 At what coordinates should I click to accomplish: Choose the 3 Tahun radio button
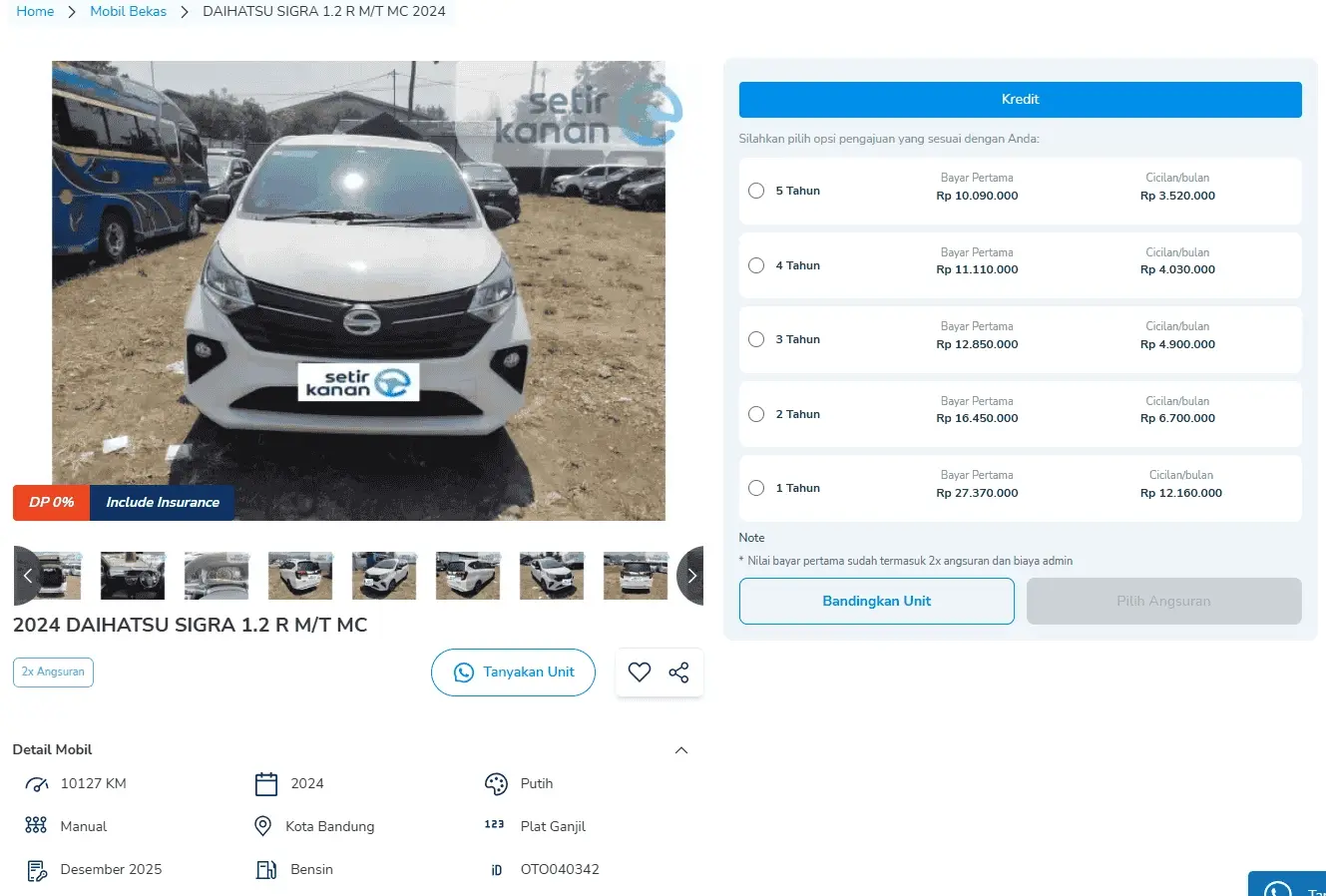pos(756,339)
